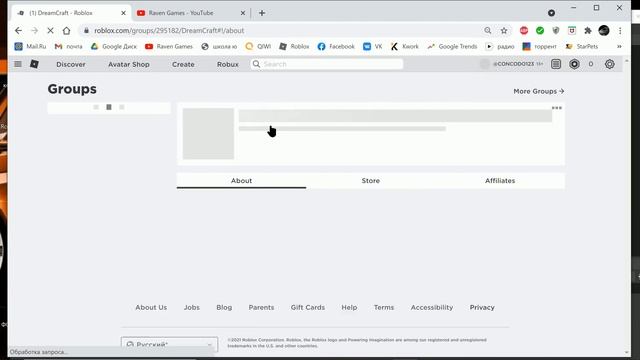Open Robux in Roblox navbar
The height and width of the screenshot is (360, 640).
228,64
